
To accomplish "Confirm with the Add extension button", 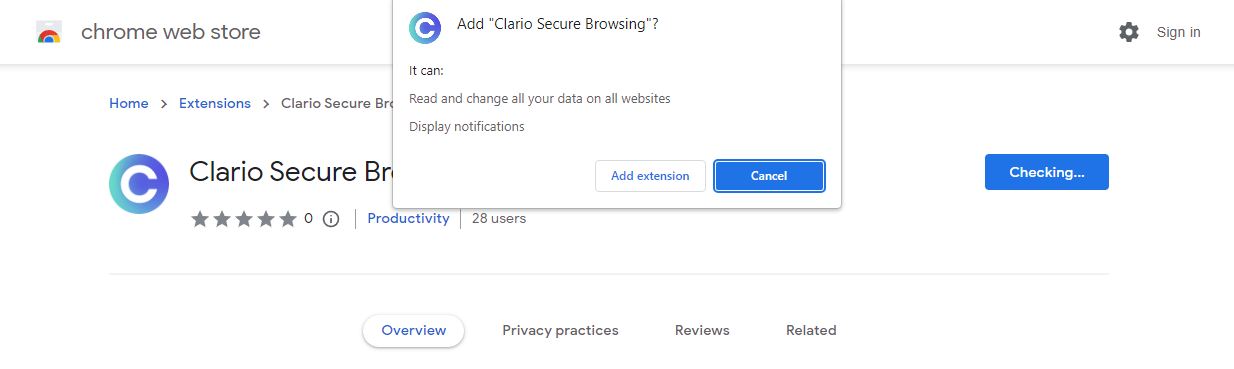I will pyautogui.click(x=650, y=176).
